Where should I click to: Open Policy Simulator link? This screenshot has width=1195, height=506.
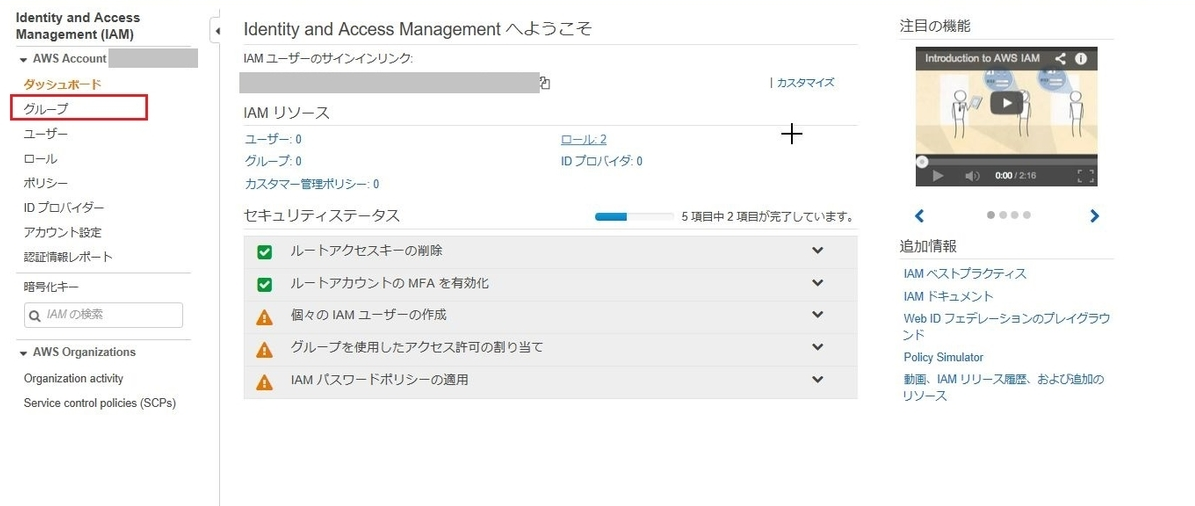coord(944,357)
